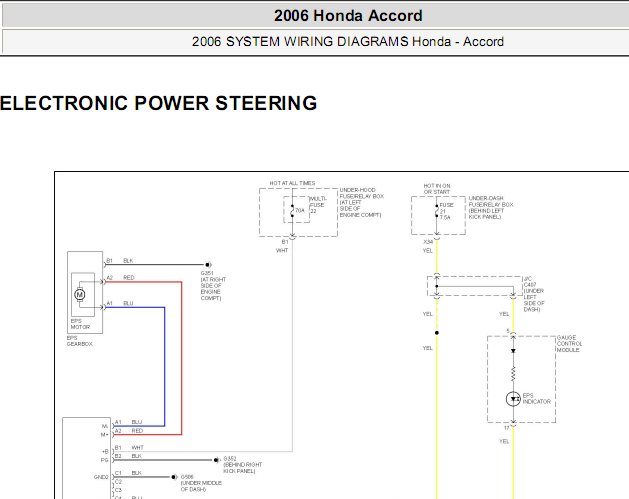Click pin 17 label below gauge control module
The image size is (629, 499).
coord(507,428)
